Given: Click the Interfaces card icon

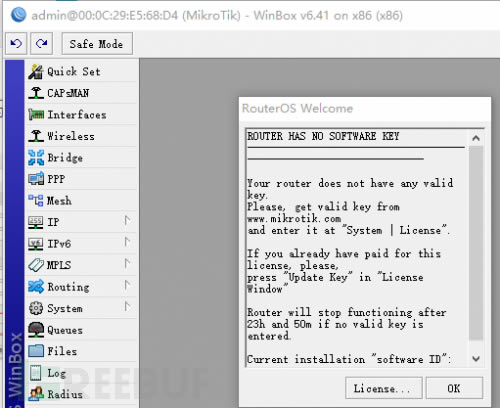Looking at the screenshot, I should (36, 115).
